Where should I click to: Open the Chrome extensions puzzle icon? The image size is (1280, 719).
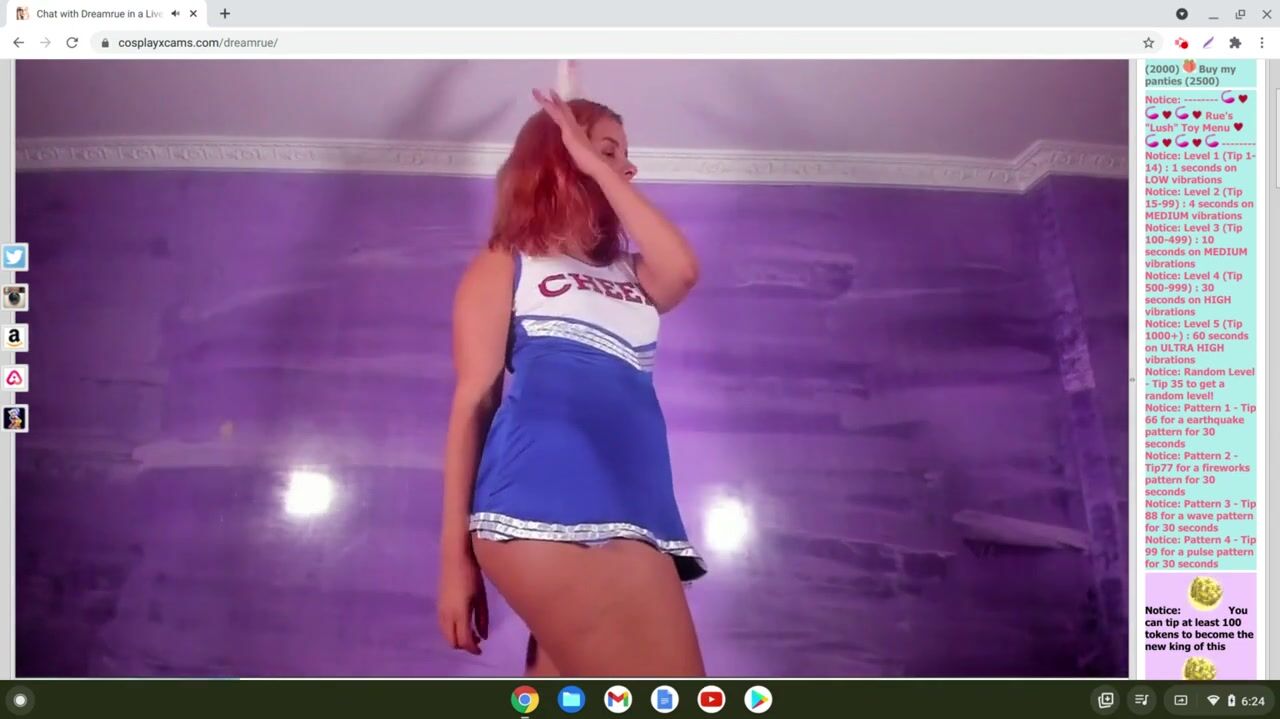click(1235, 43)
